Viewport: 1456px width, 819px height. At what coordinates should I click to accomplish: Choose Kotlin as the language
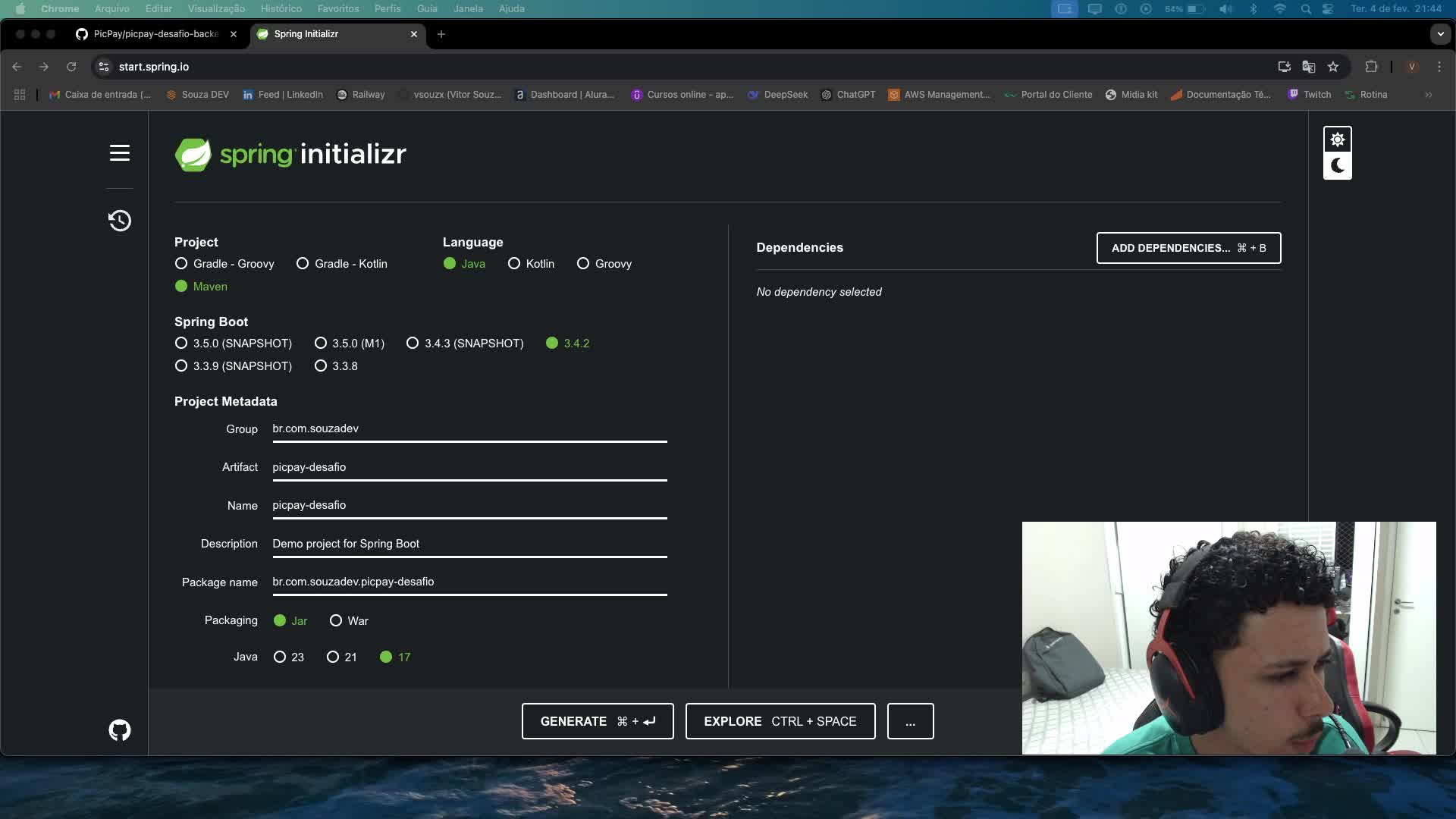click(532, 264)
